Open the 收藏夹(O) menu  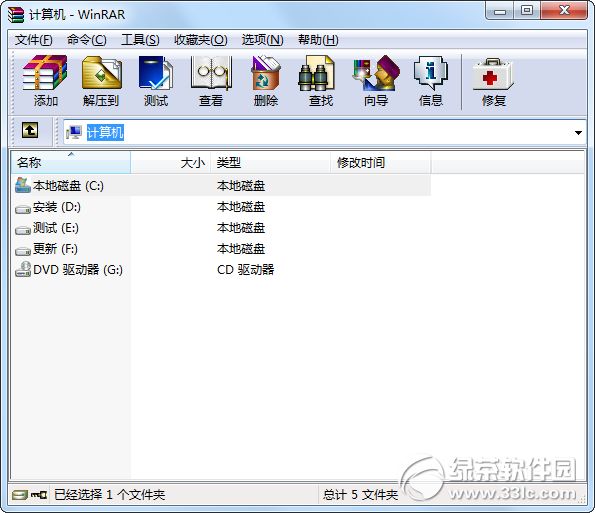[x=201, y=39]
